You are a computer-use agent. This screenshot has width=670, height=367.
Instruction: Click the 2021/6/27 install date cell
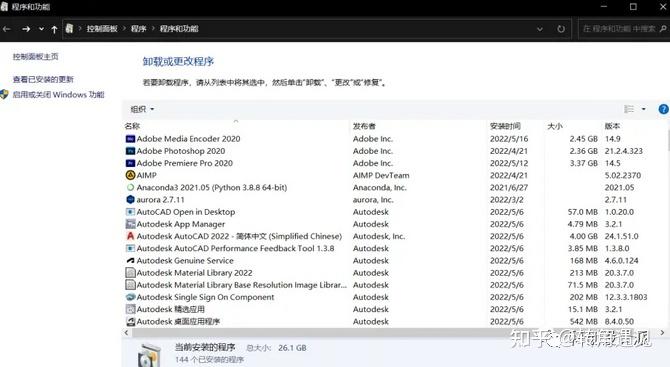(x=509, y=187)
